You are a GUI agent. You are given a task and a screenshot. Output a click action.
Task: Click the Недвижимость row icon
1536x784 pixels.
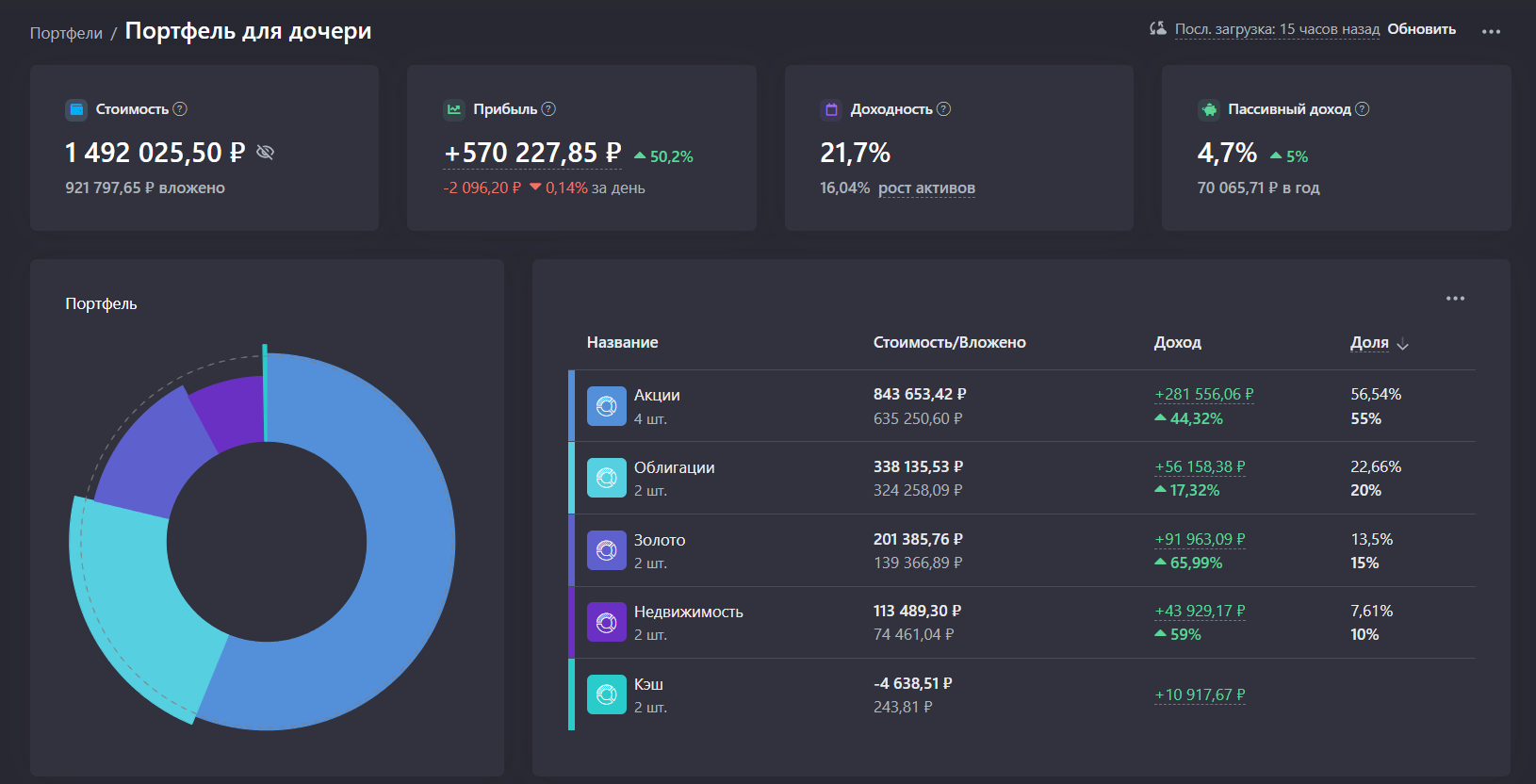click(x=607, y=622)
